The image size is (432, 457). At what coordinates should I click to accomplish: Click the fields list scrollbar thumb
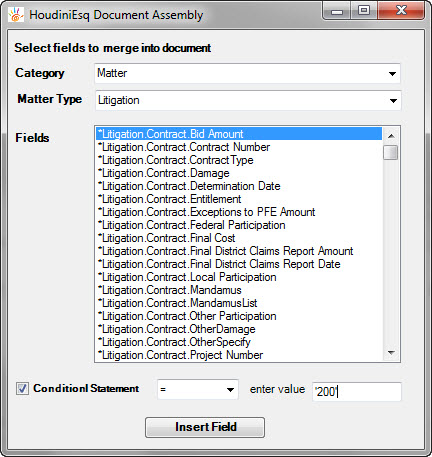tap(391, 153)
